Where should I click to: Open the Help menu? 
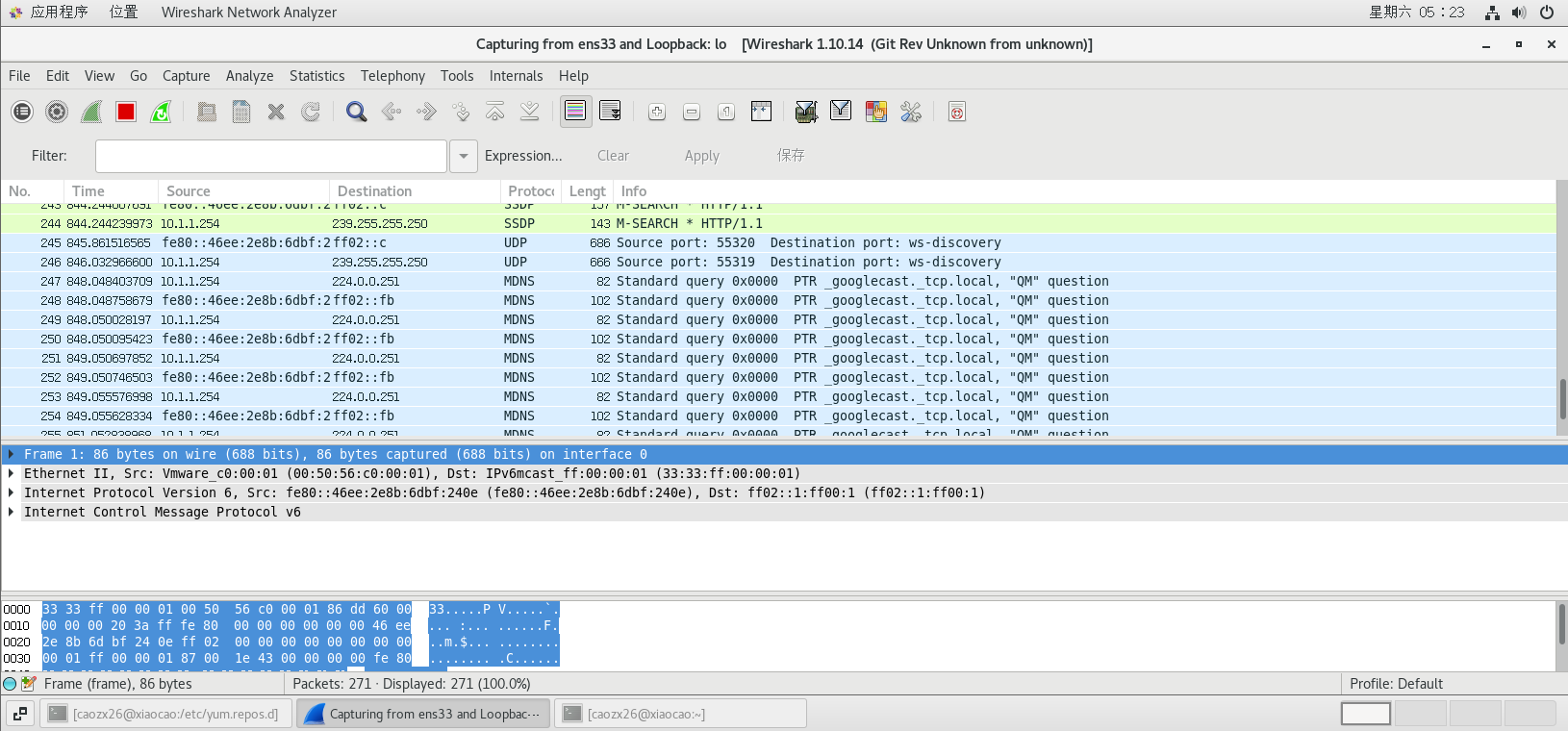pyautogui.click(x=573, y=76)
